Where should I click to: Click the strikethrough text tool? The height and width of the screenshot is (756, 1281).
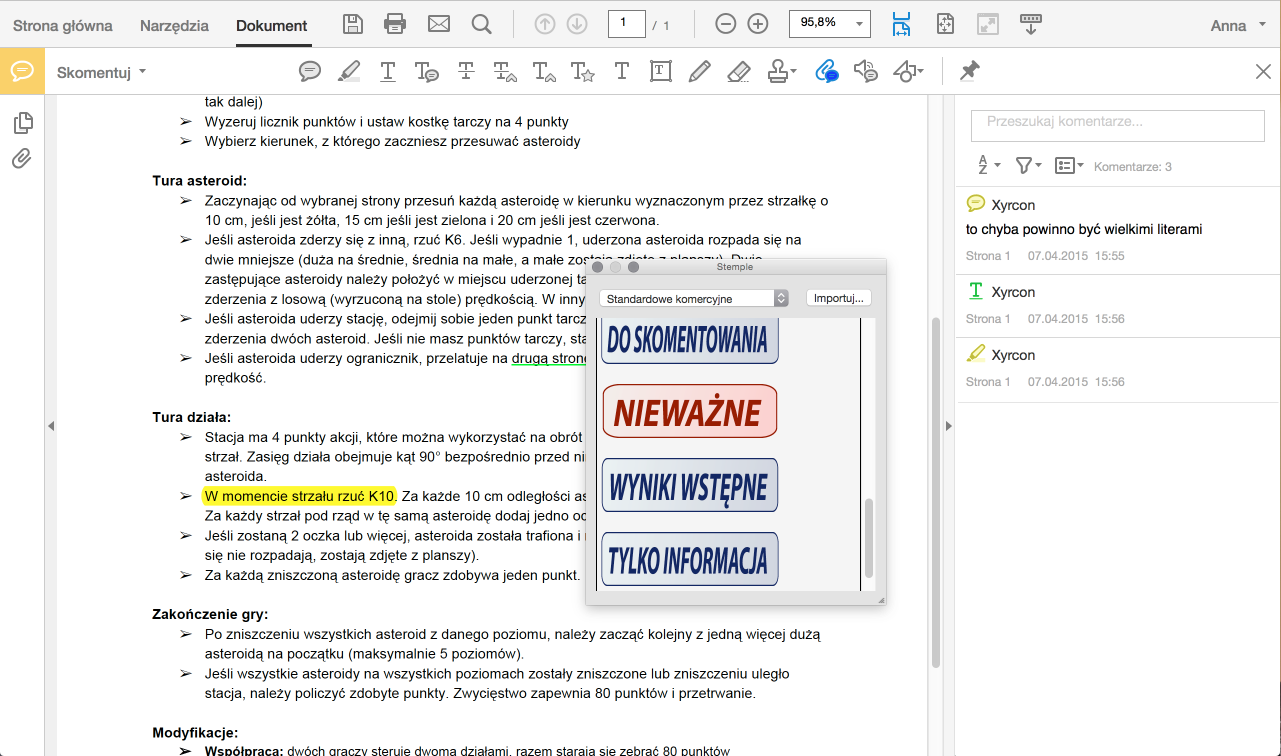pyautogui.click(x=466, y=71)
